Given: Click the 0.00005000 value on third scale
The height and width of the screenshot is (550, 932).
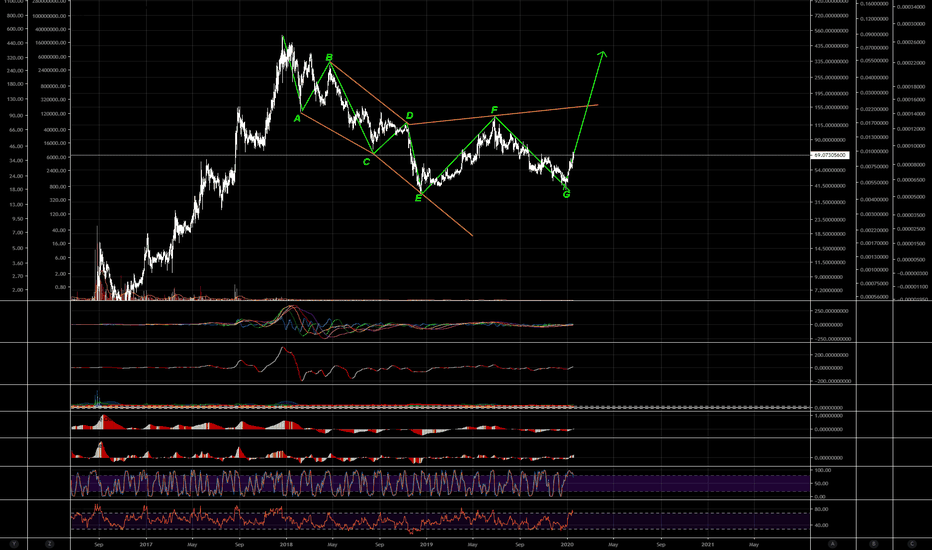Looking at the screenshot, I should pos(911,197).
